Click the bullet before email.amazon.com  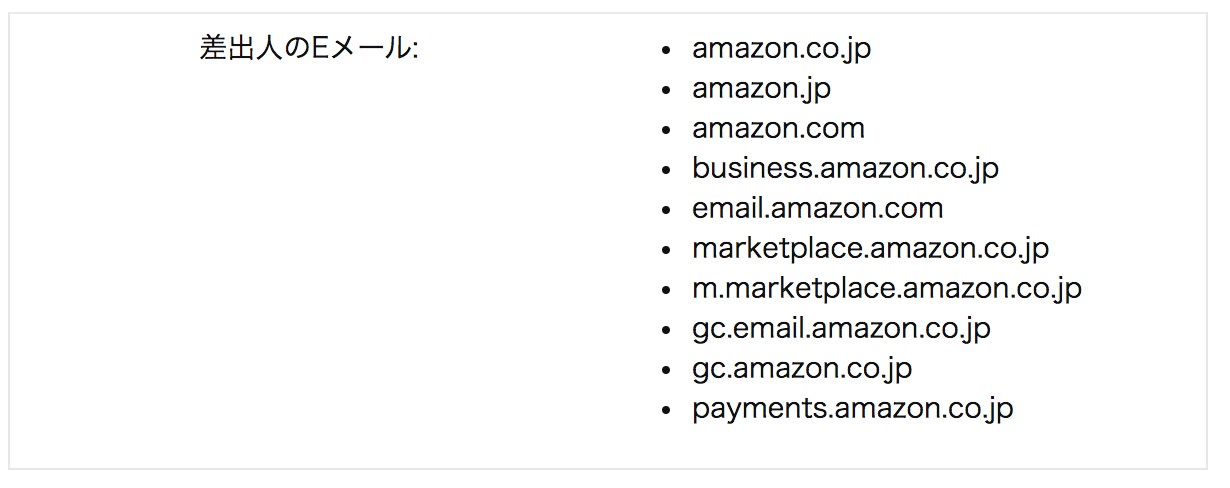coord(667,210)
